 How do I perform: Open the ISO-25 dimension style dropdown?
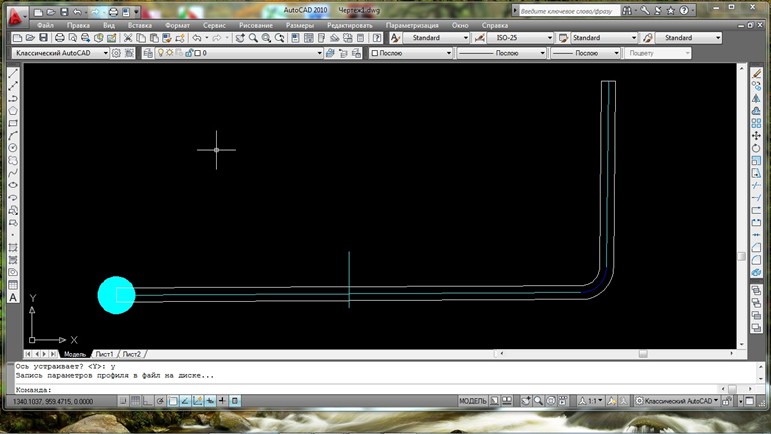click(520, 38)
